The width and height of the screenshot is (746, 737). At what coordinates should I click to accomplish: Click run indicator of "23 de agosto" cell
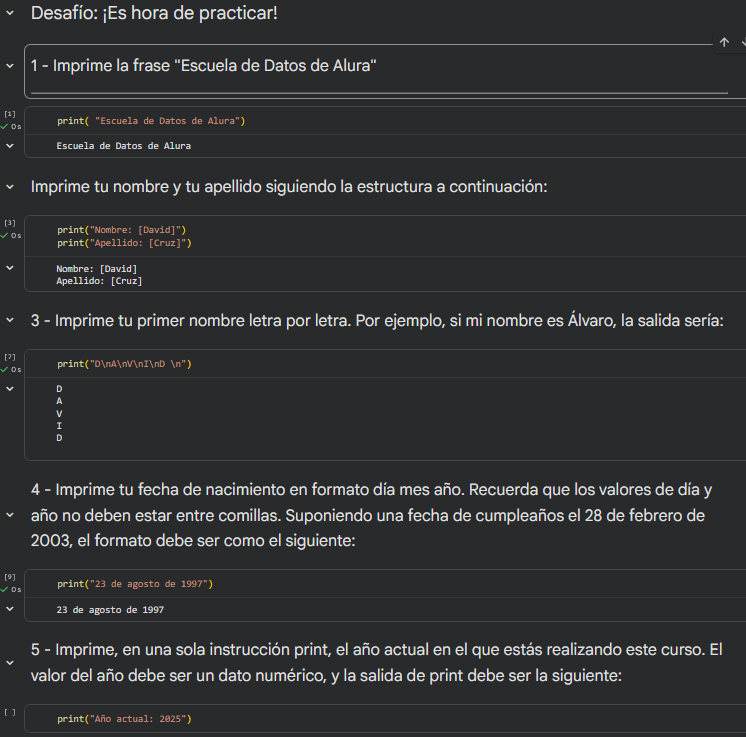click(x=10, y=583)
